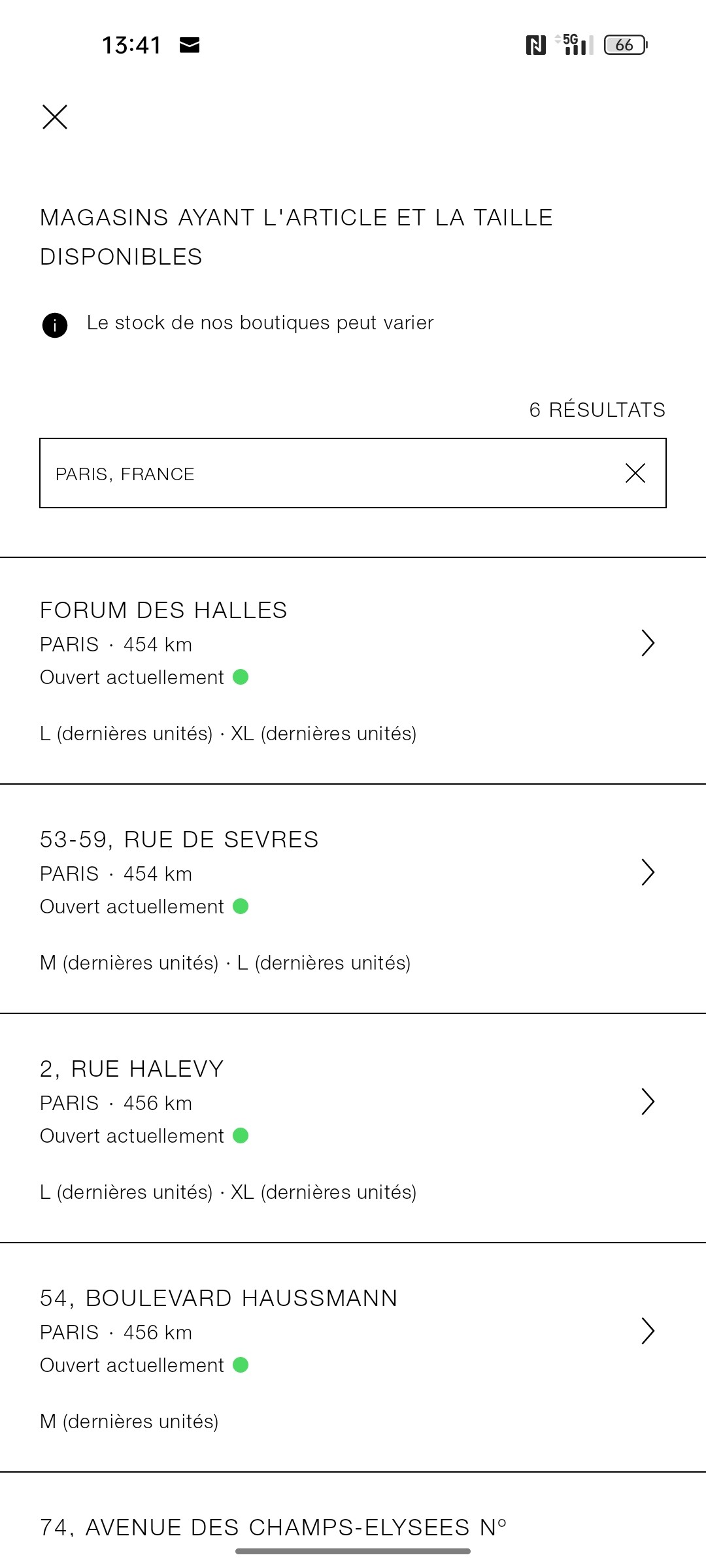Expand 2, Rue Halevy store chevron
The height and width of the screenshot is (1568, 706).
point(647,1102)
